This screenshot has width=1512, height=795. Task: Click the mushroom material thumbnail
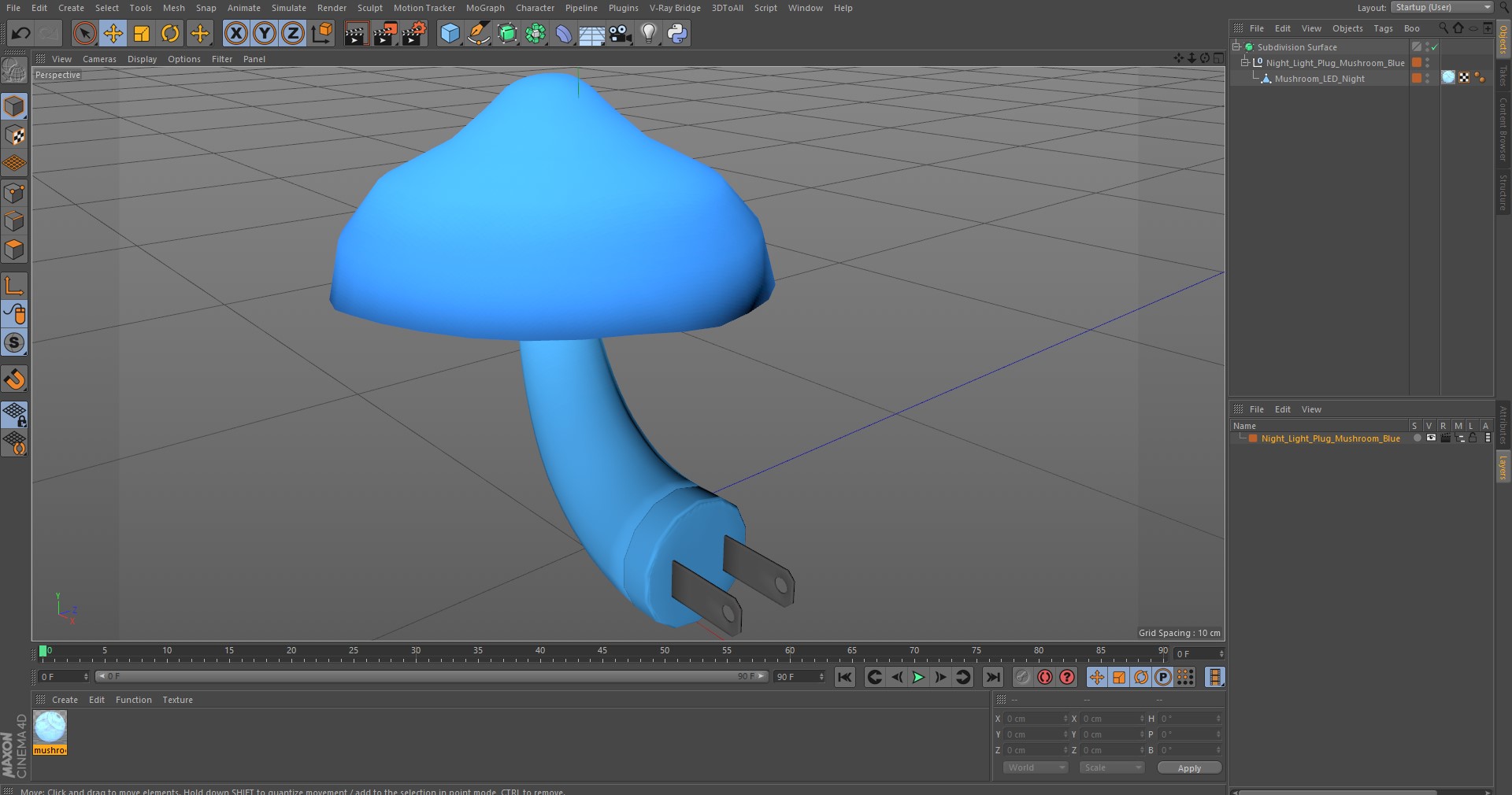50,727
